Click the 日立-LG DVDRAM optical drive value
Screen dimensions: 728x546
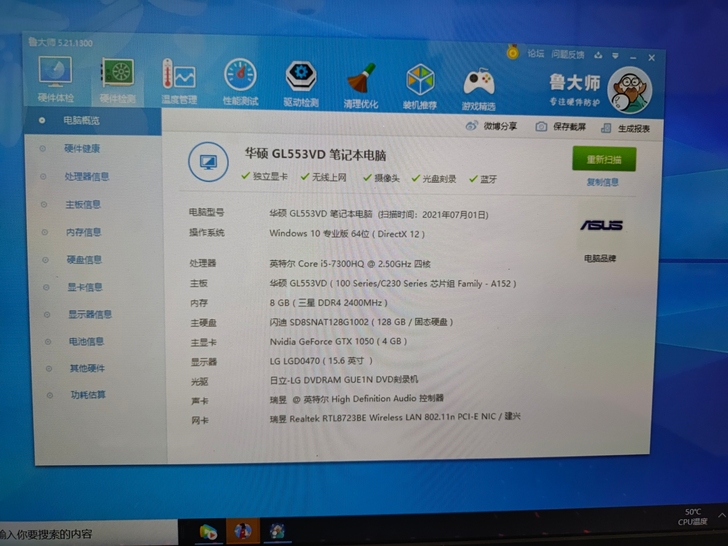tap(344, 379)
